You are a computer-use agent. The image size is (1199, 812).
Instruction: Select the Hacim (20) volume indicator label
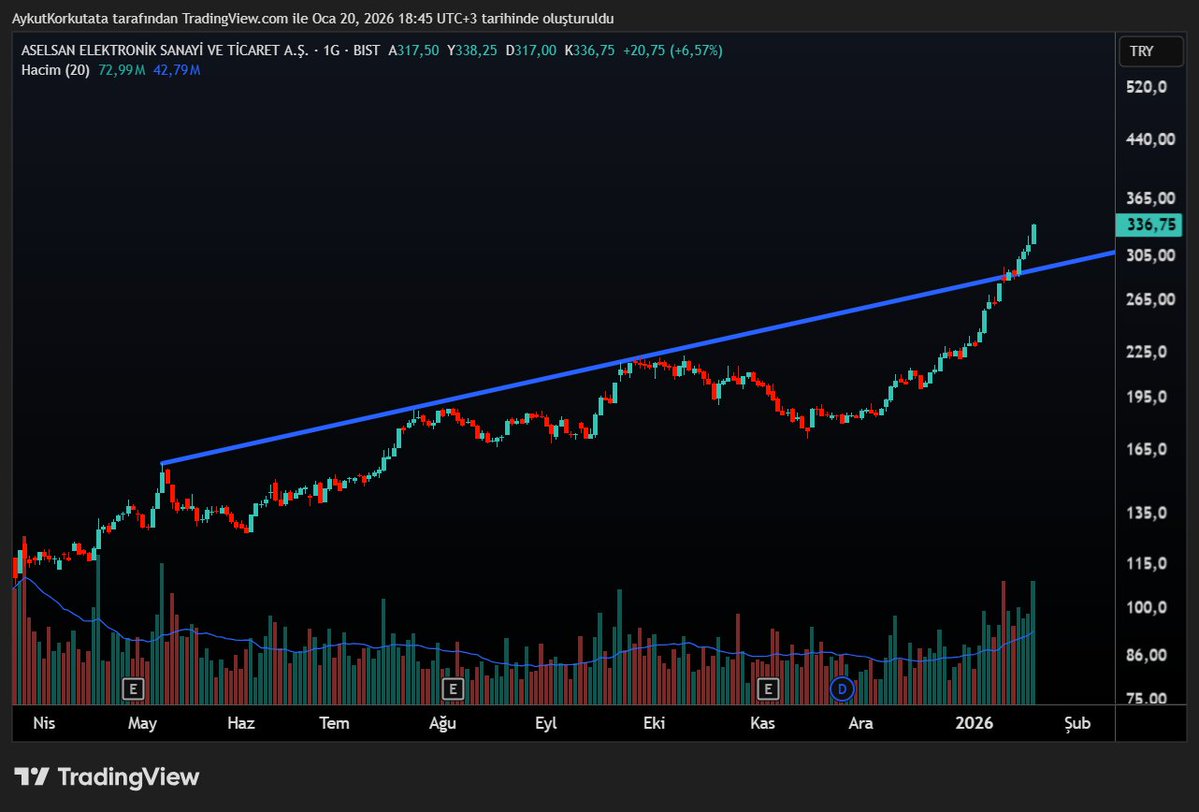tap(55, 70)
